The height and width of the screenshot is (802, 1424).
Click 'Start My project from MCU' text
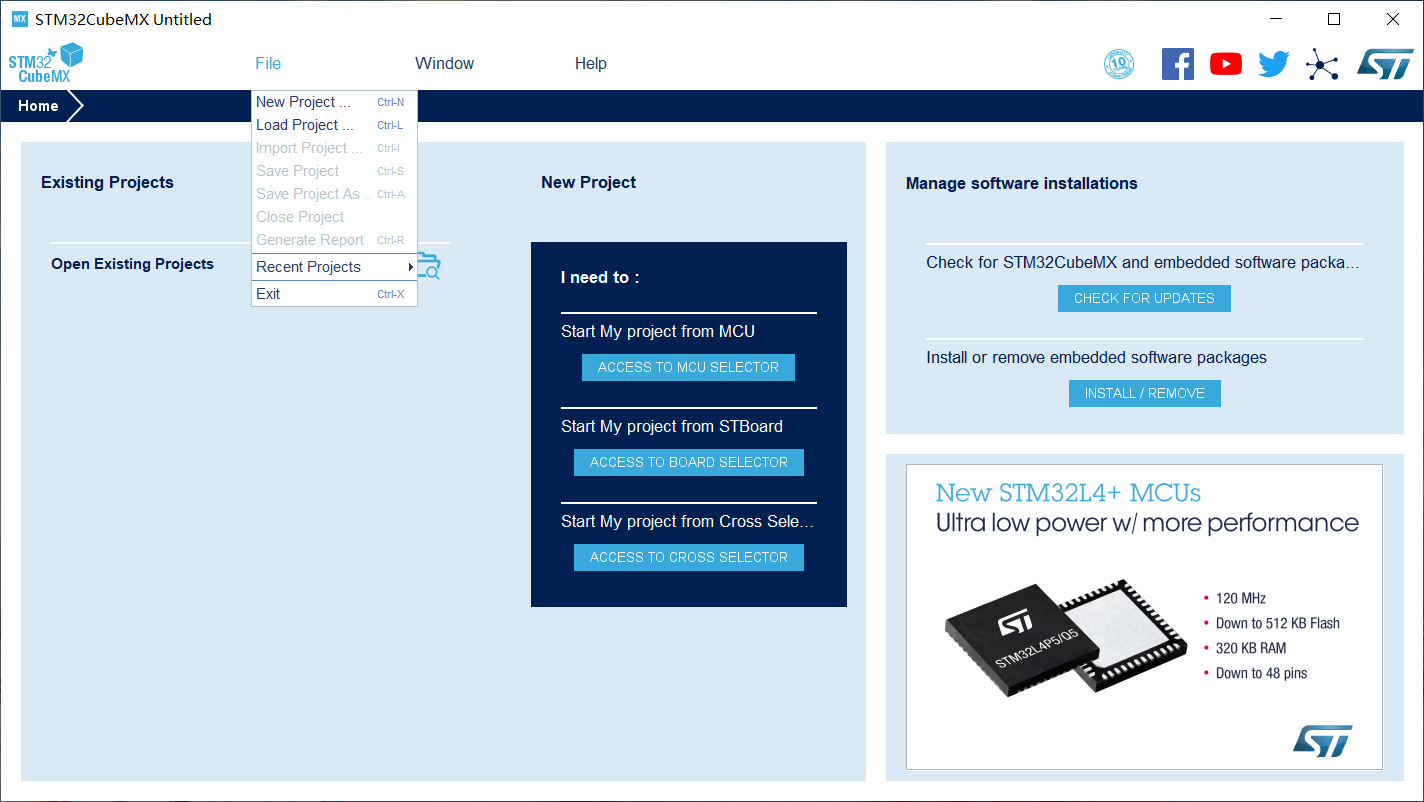[x=658, y=331]
